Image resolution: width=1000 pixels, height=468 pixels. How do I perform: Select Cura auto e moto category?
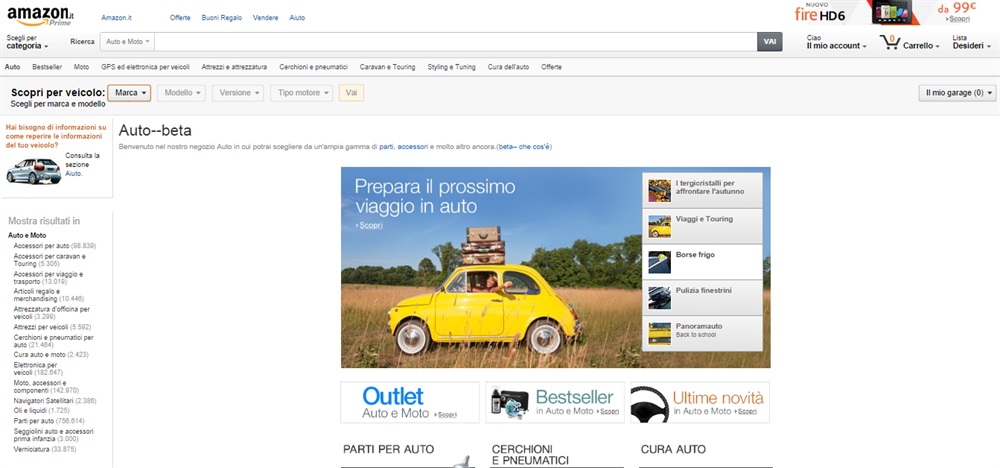51,355
